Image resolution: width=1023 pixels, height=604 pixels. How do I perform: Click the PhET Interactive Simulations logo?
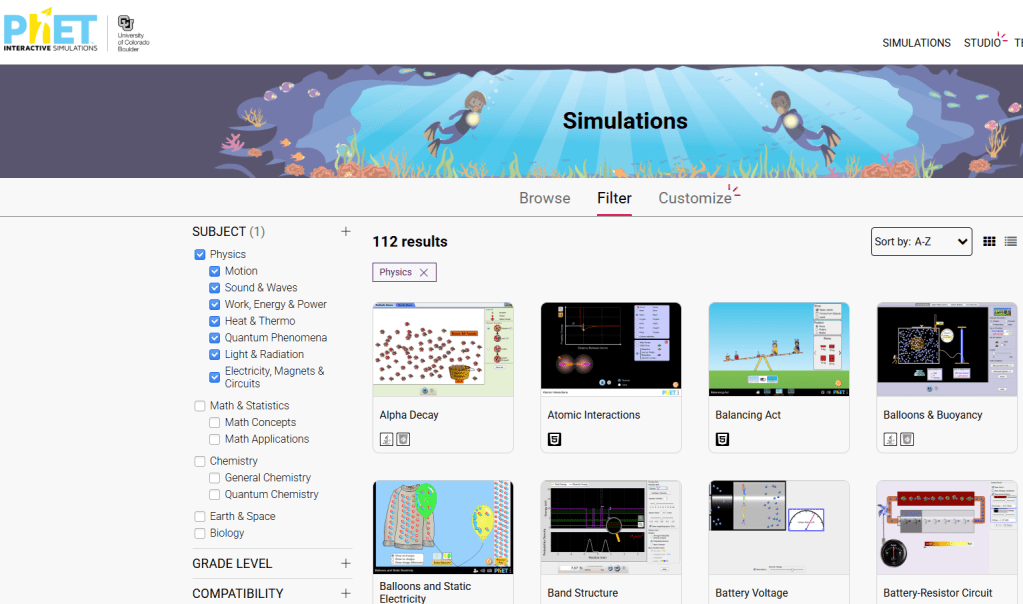[x=51, y=33]
